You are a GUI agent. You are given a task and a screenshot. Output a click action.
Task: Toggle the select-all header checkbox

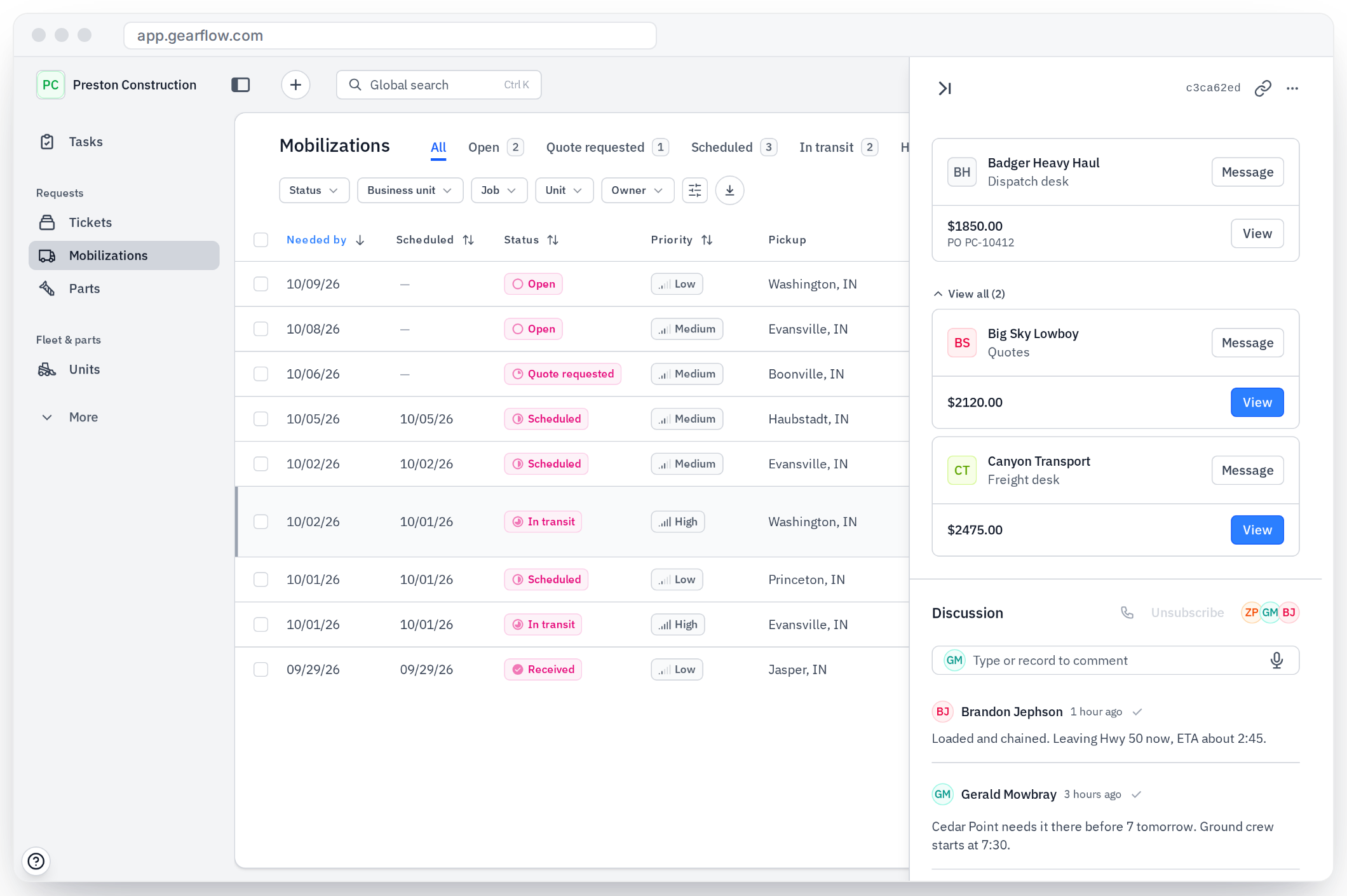[261, 240]
